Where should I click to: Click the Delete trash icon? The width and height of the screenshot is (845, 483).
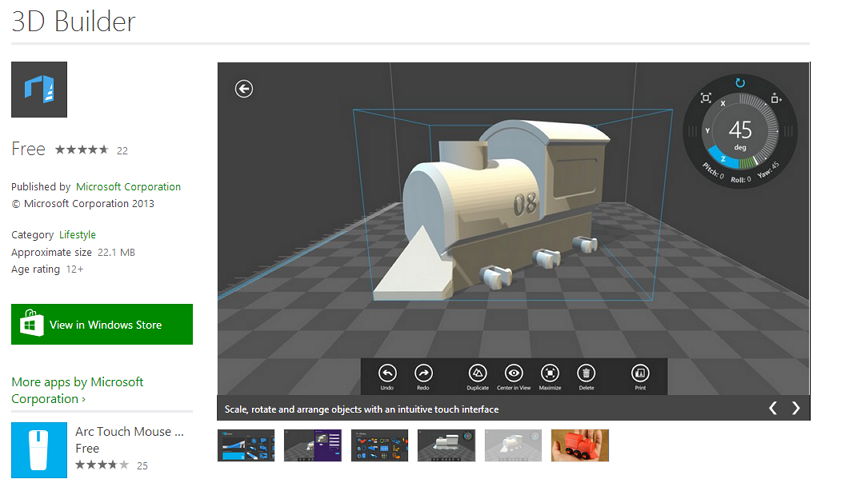(586, 373)
